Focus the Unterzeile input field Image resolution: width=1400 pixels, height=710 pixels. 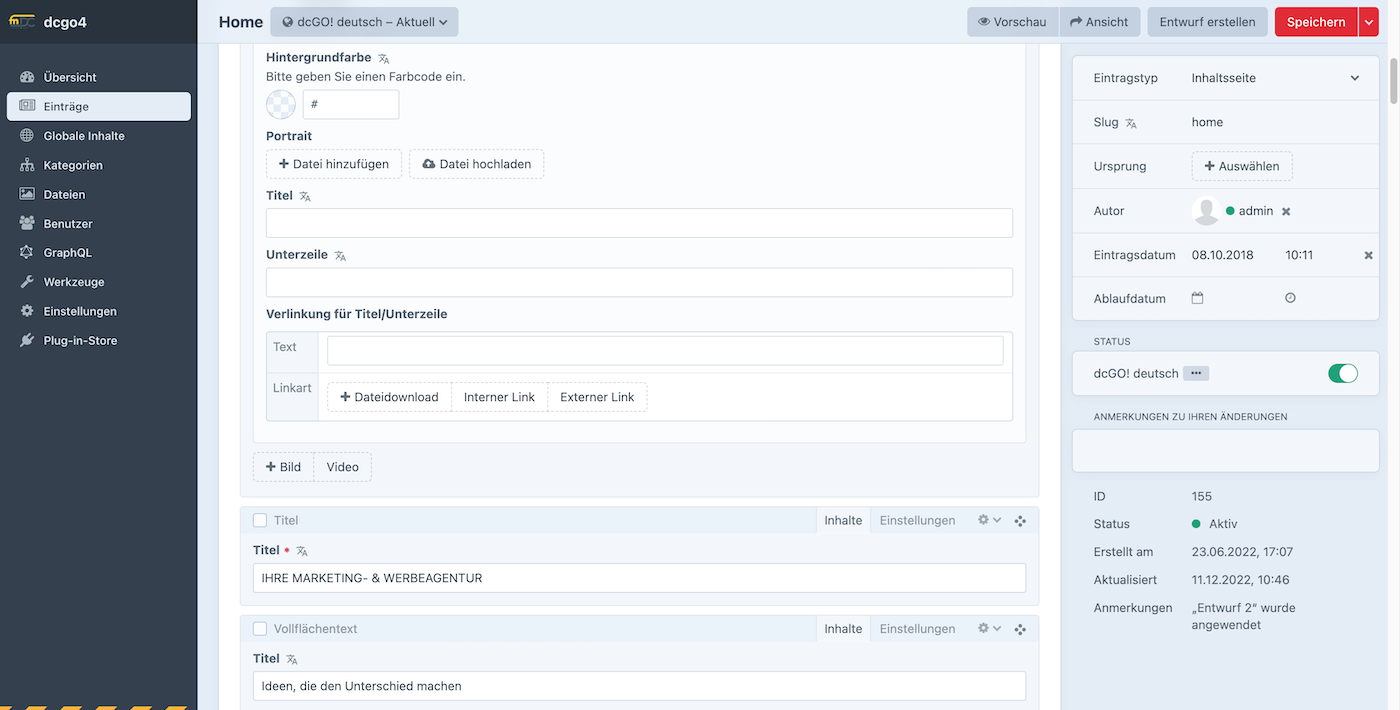639,282
